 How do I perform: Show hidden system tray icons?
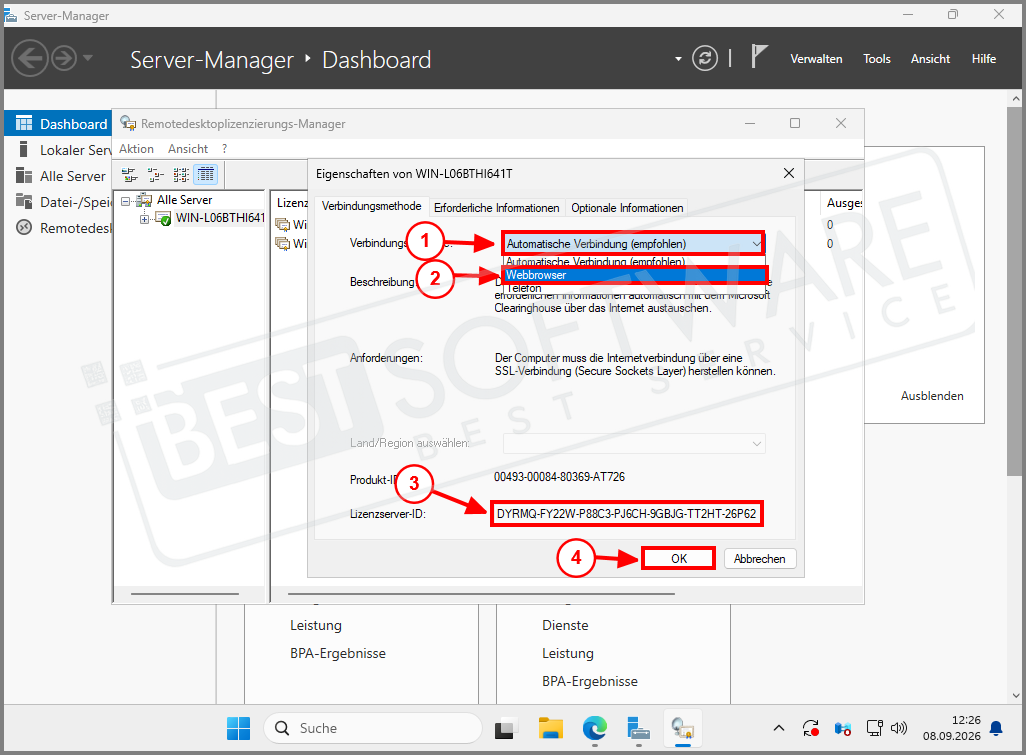[779, 728]
